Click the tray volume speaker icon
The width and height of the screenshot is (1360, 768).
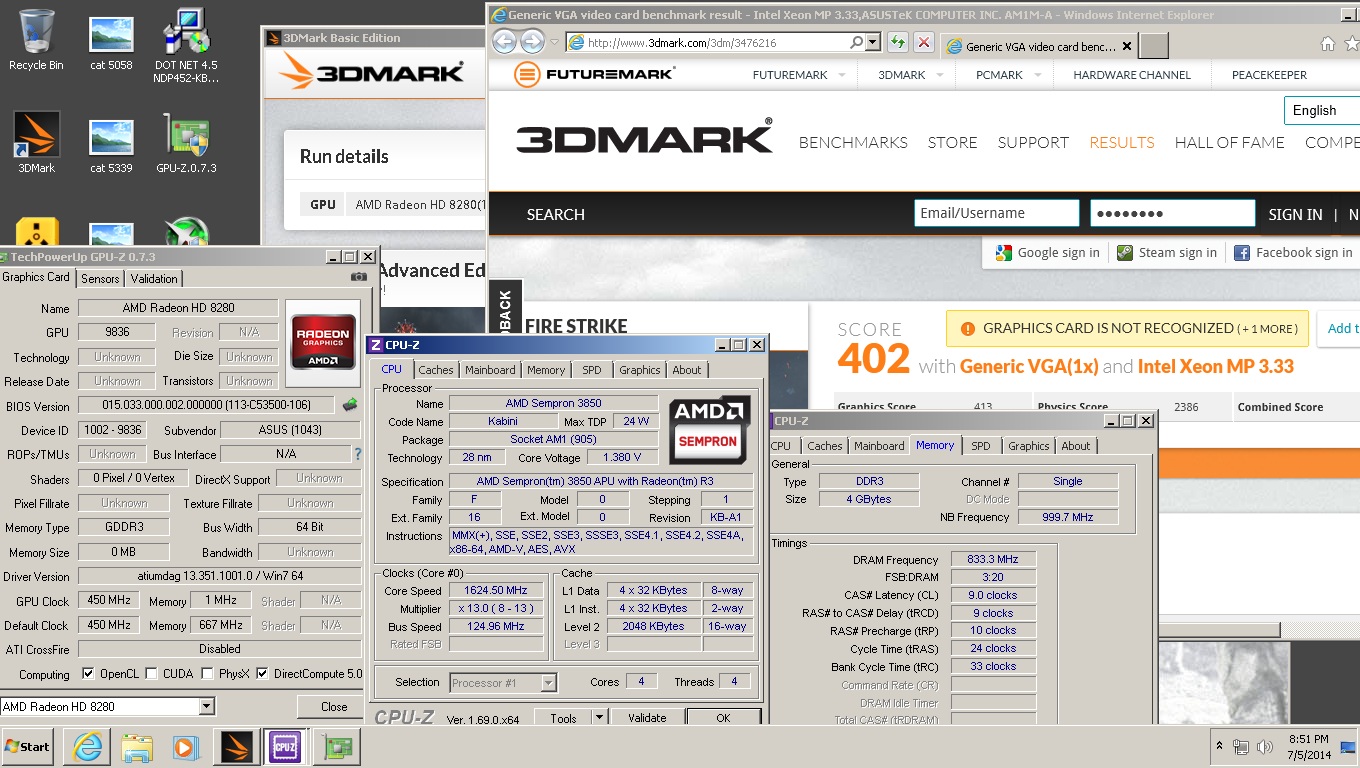(x=1264, y=746)
